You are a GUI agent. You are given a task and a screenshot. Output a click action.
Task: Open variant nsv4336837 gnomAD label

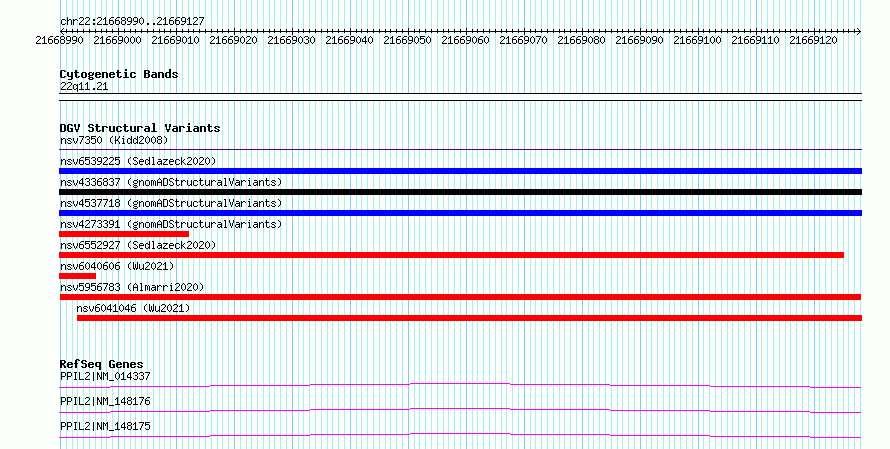[171, 182]
